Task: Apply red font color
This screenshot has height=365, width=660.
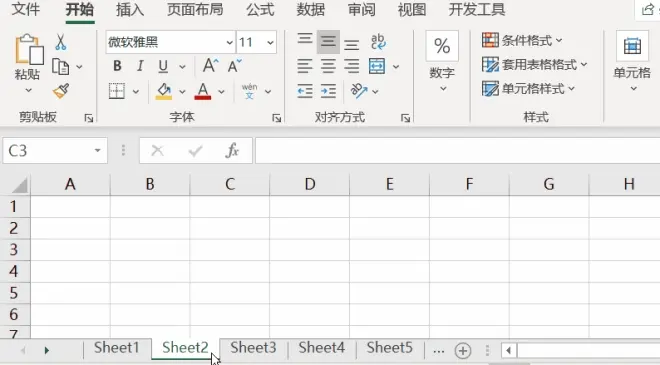Action: point(202,91)
